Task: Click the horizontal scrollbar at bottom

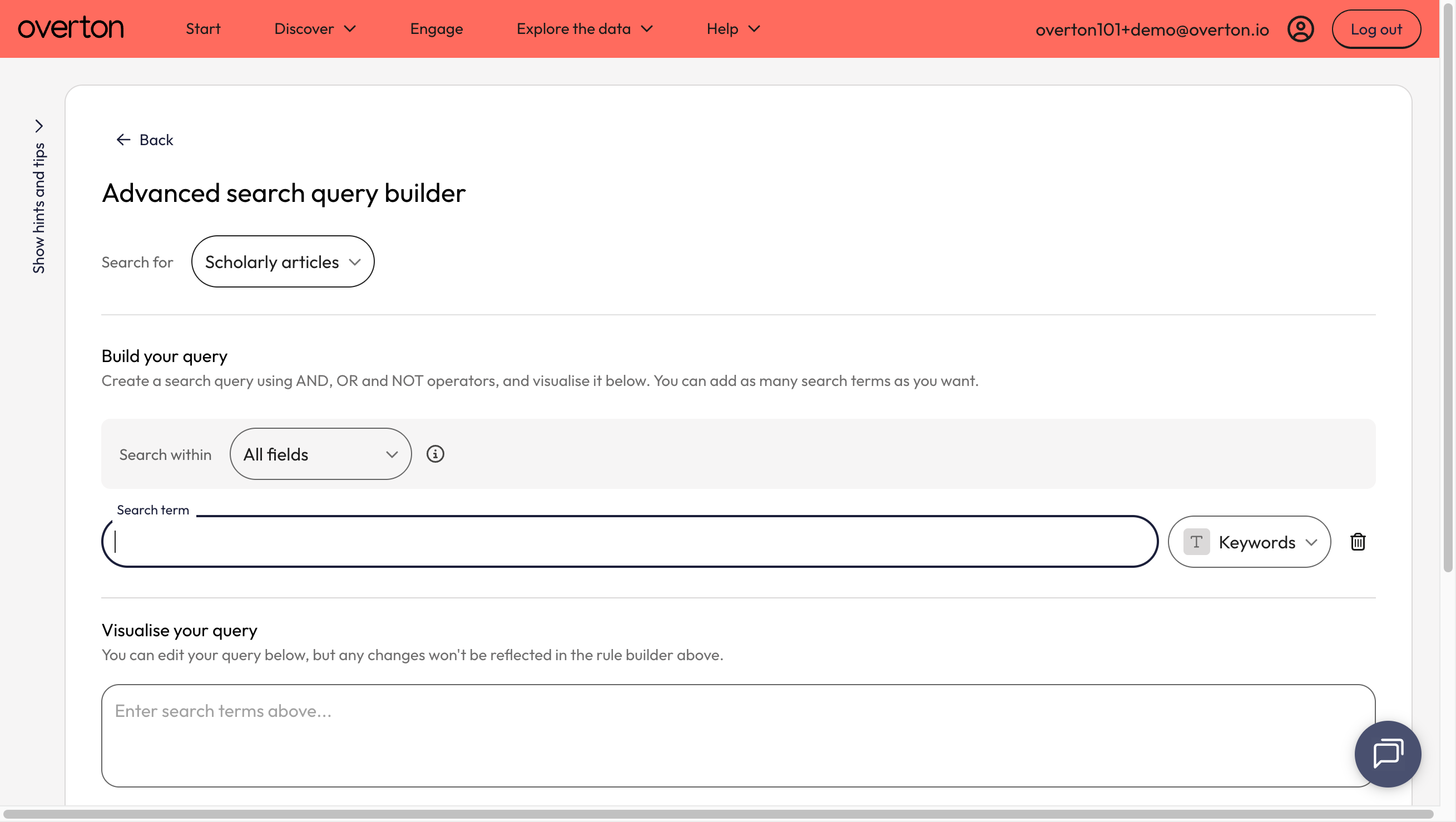Action: (x=718, y=814)
